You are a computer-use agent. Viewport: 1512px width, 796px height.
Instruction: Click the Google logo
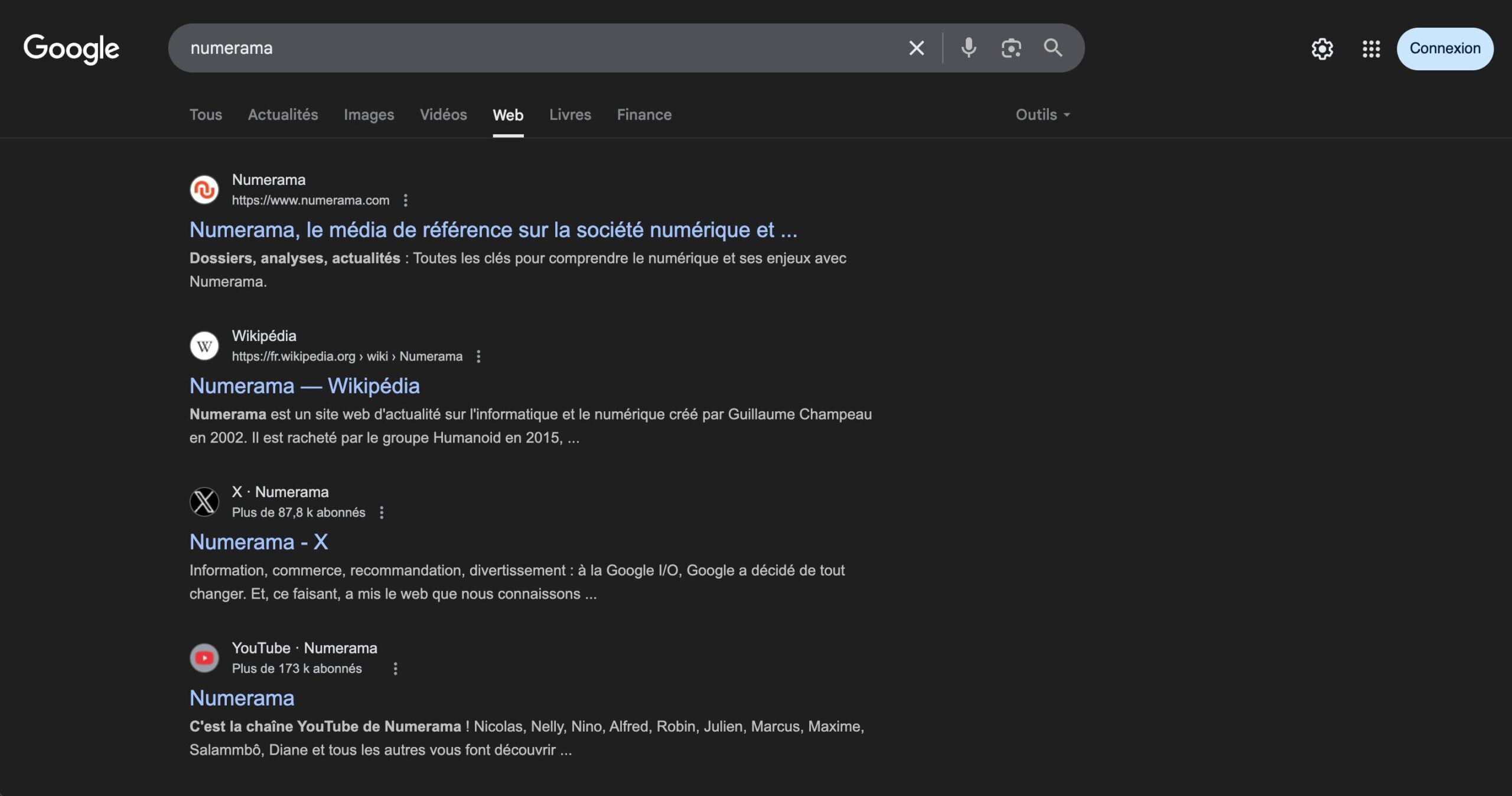click(71, 48)
